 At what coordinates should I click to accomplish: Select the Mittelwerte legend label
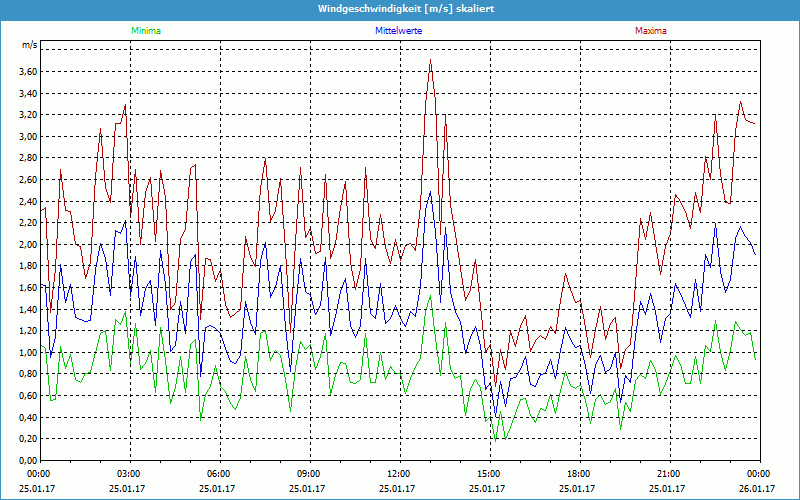[x=399, y=31]
